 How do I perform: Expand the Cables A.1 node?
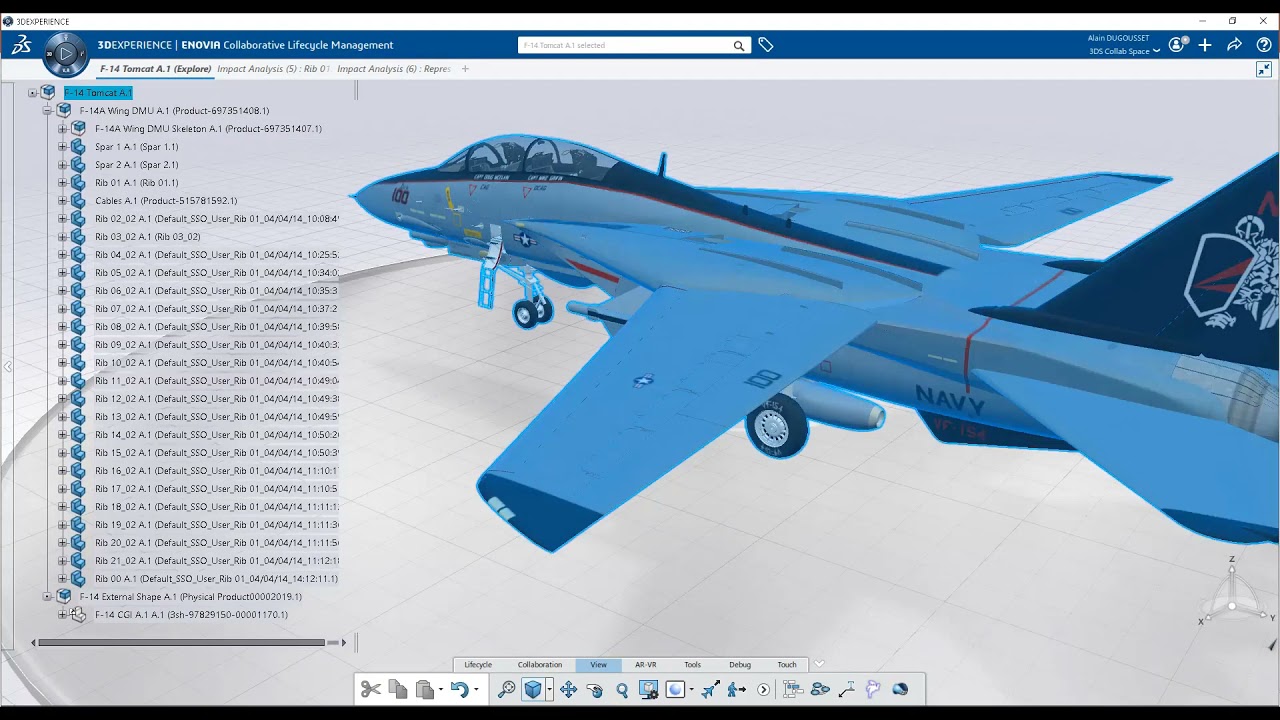pyautogui.click(x=62, y=201)
